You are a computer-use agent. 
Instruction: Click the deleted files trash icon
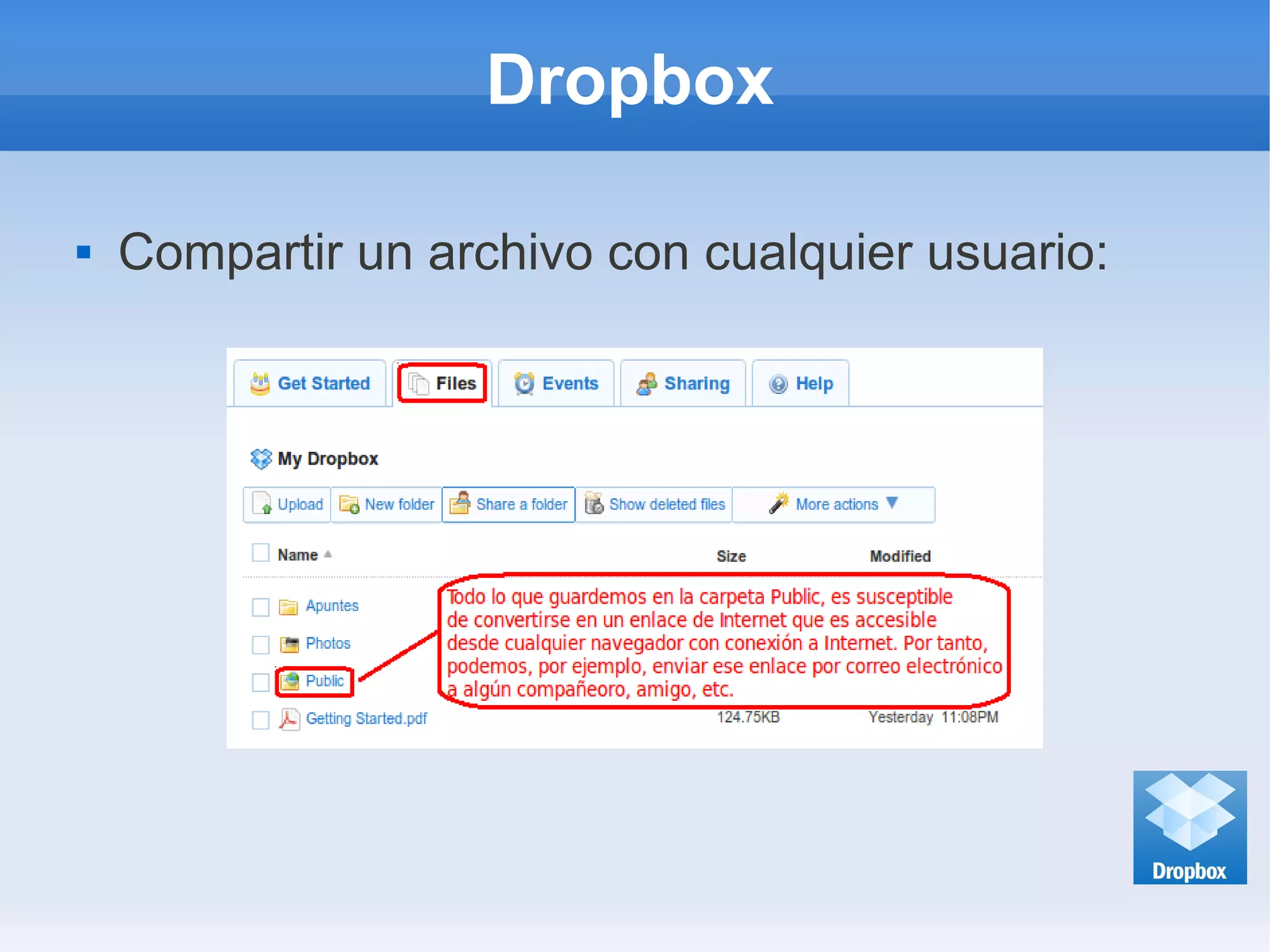click(x=594, y=503)
